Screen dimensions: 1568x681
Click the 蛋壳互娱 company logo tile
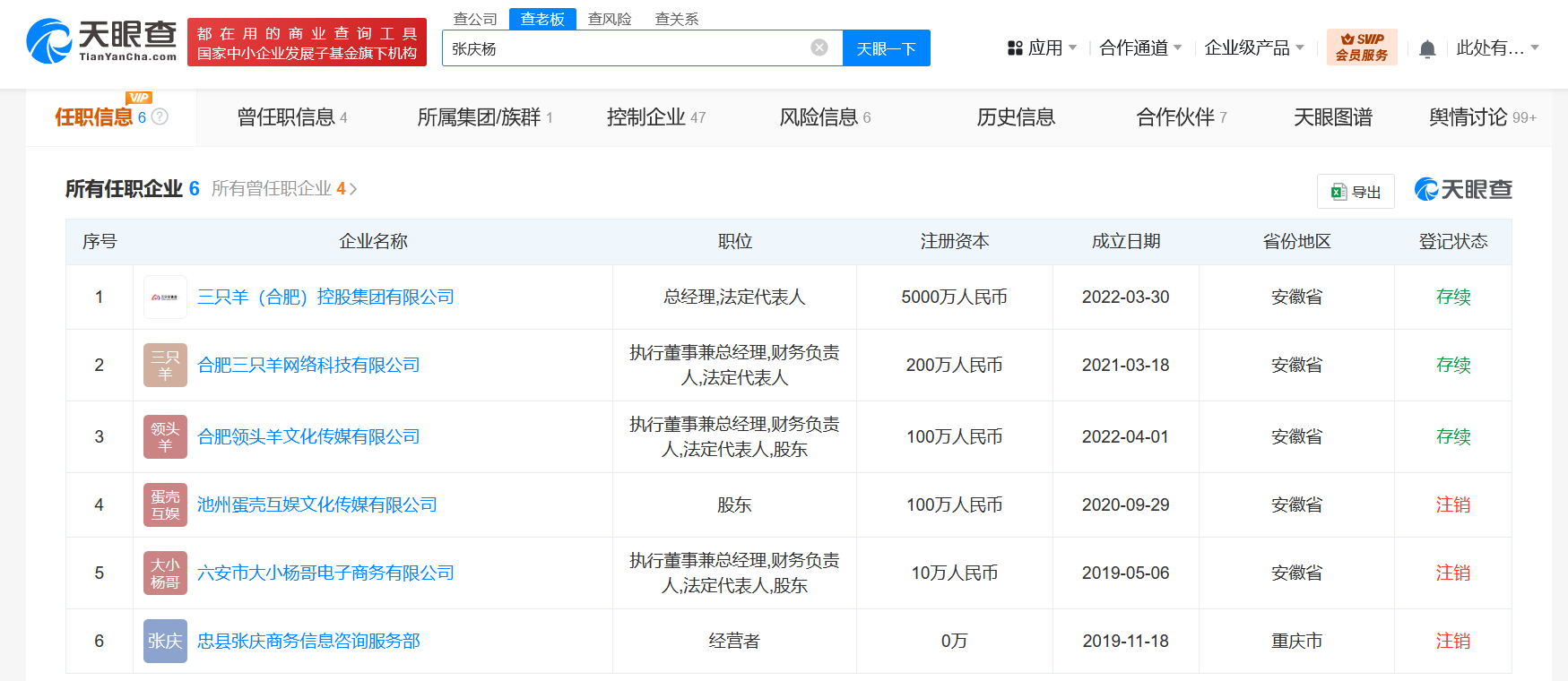click(165, 504)
